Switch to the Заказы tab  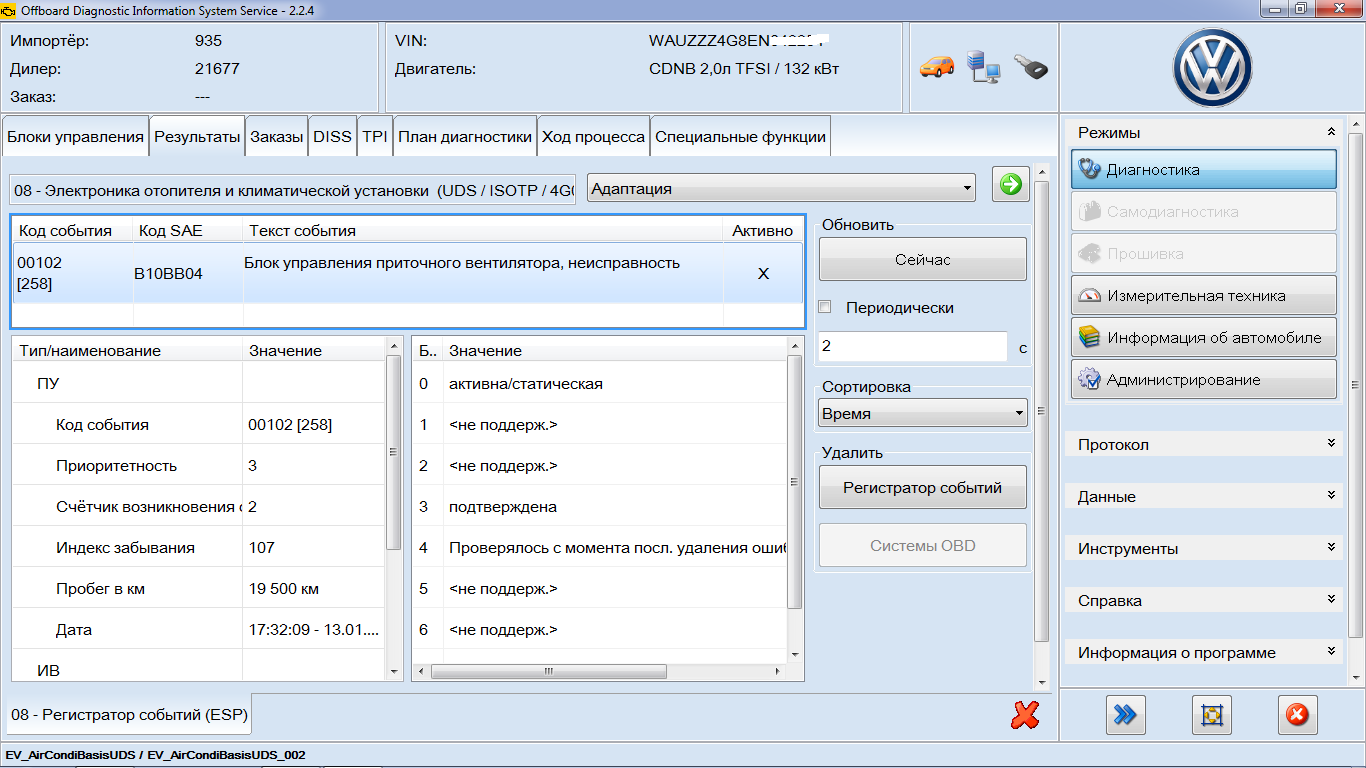coord(277,137)
